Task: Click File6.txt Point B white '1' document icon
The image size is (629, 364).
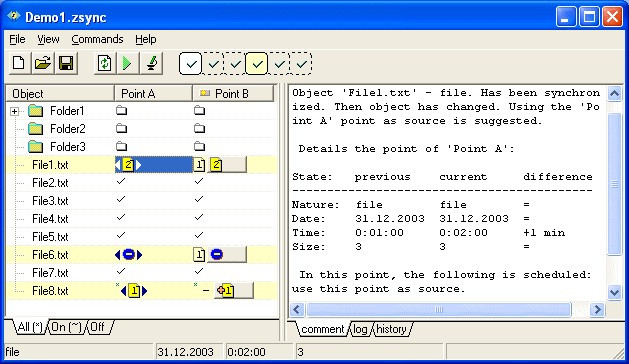Action: click(x=199, y=255)
